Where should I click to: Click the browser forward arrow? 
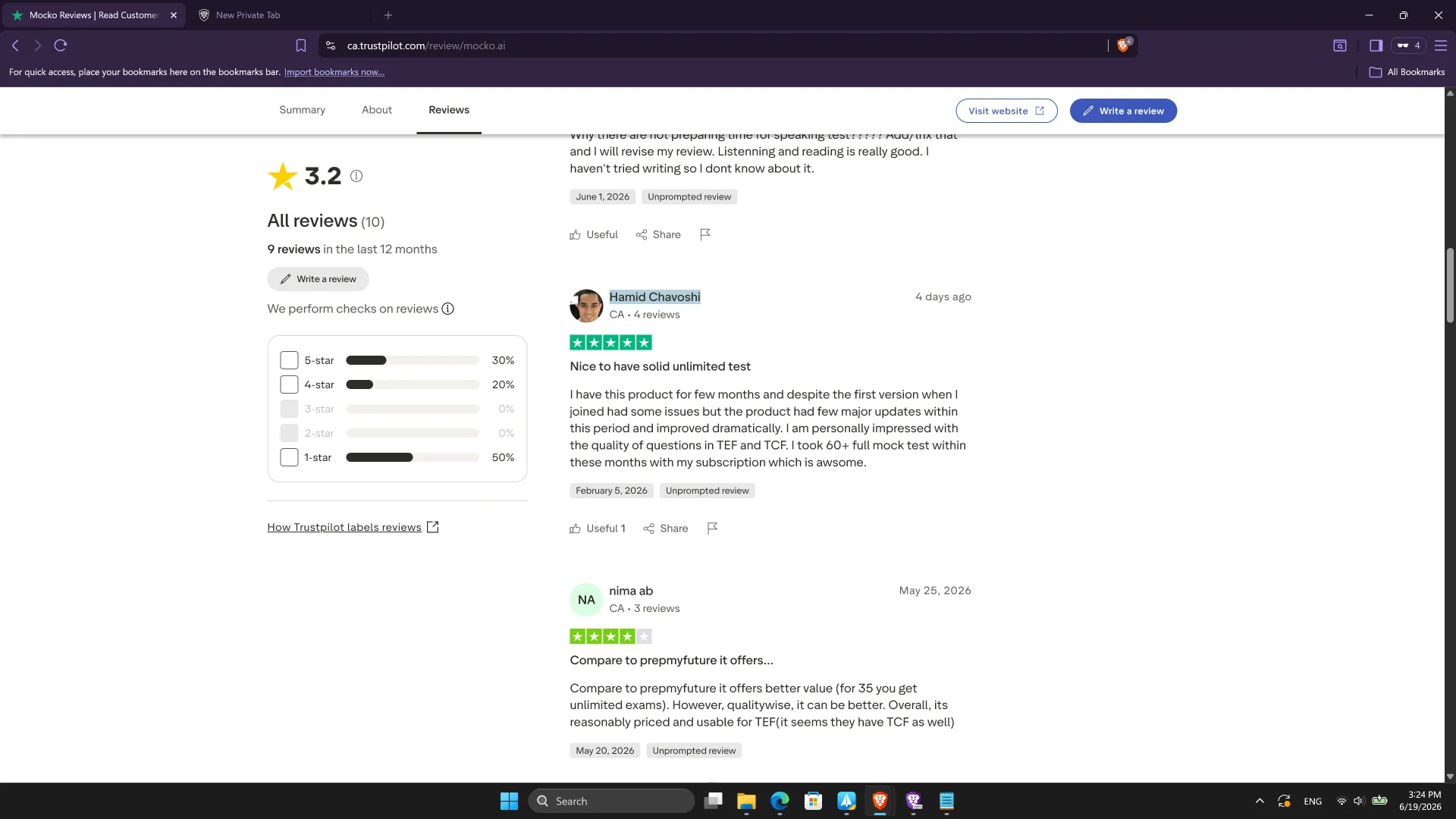click(37, 45)
